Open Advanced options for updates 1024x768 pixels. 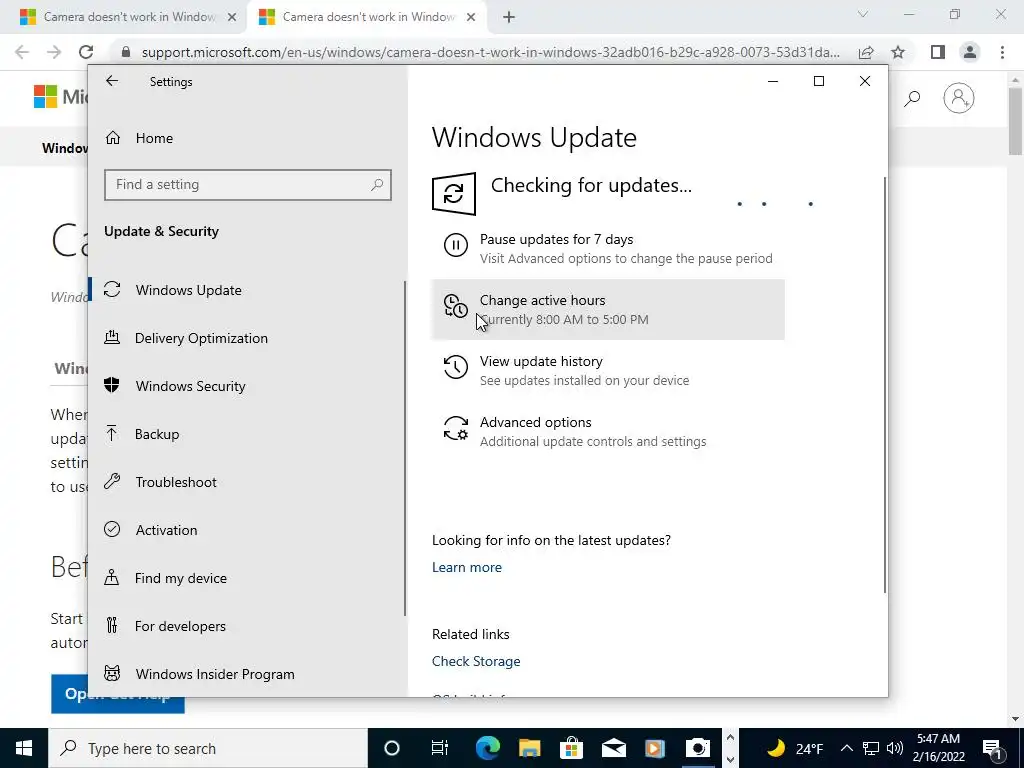pos(607,431)
